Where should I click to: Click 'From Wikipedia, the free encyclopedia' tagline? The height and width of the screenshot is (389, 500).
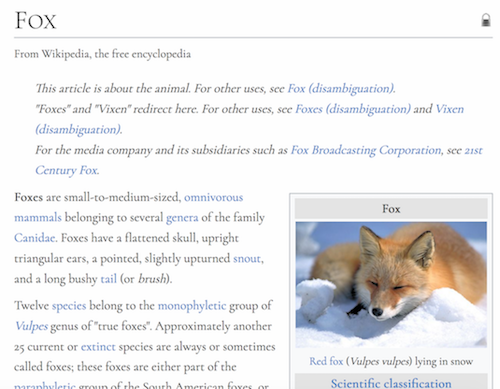[102, 54]
